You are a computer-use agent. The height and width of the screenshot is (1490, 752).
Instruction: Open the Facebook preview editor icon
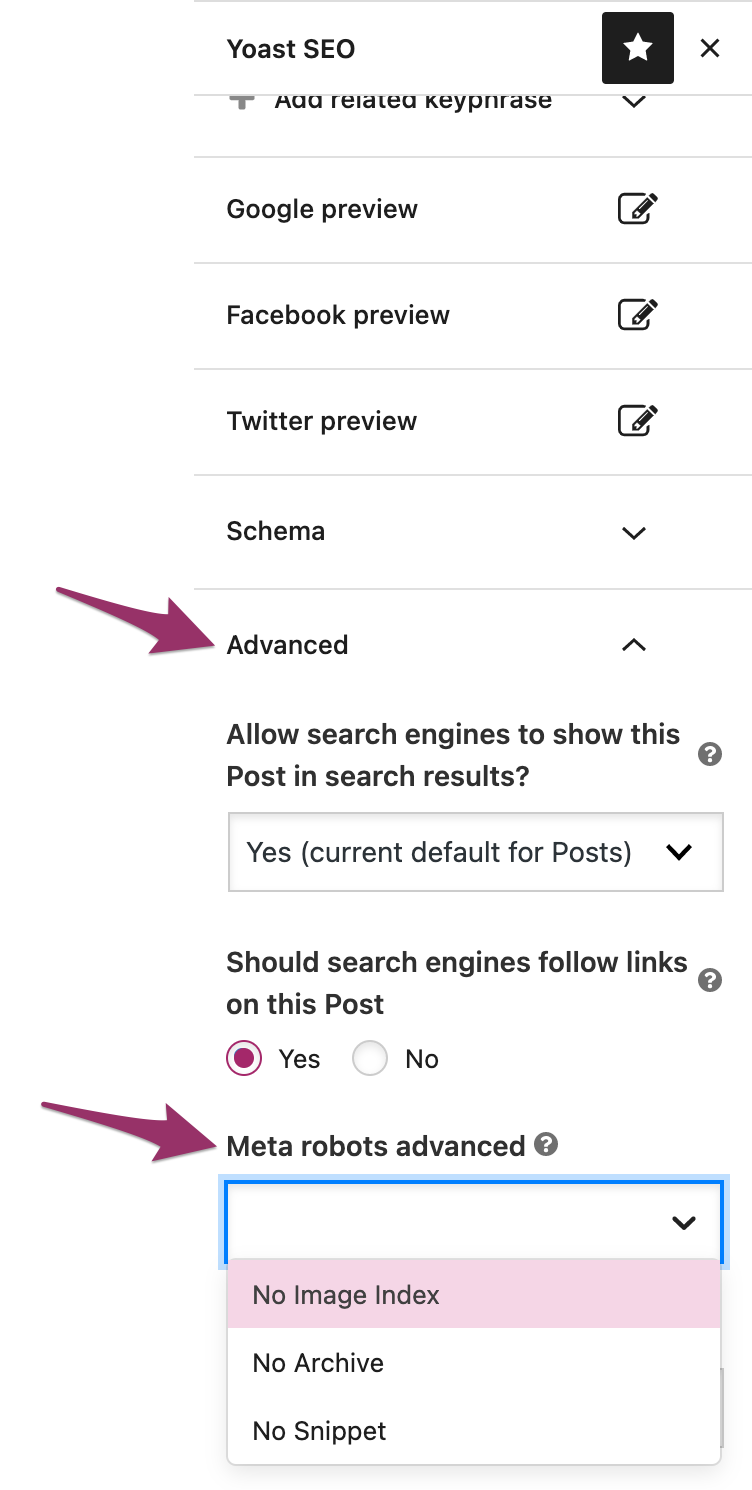pyautogui.click(x=637, y=315)
